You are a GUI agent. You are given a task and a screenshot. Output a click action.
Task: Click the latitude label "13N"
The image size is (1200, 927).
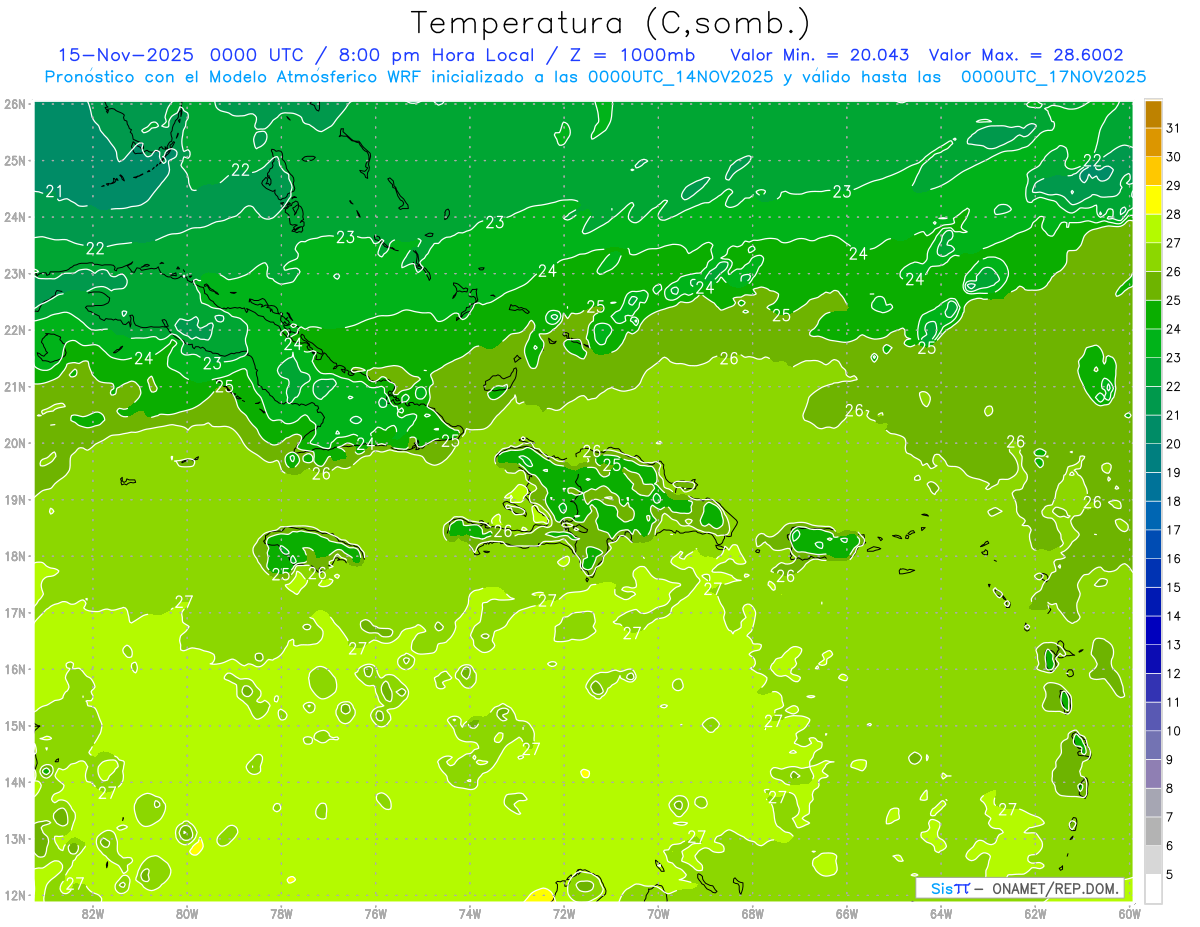point(15,839)
